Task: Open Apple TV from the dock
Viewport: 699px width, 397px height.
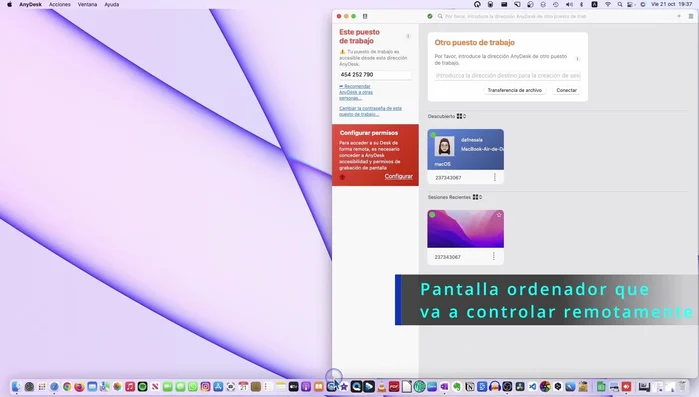Action: tap(293, 387)
